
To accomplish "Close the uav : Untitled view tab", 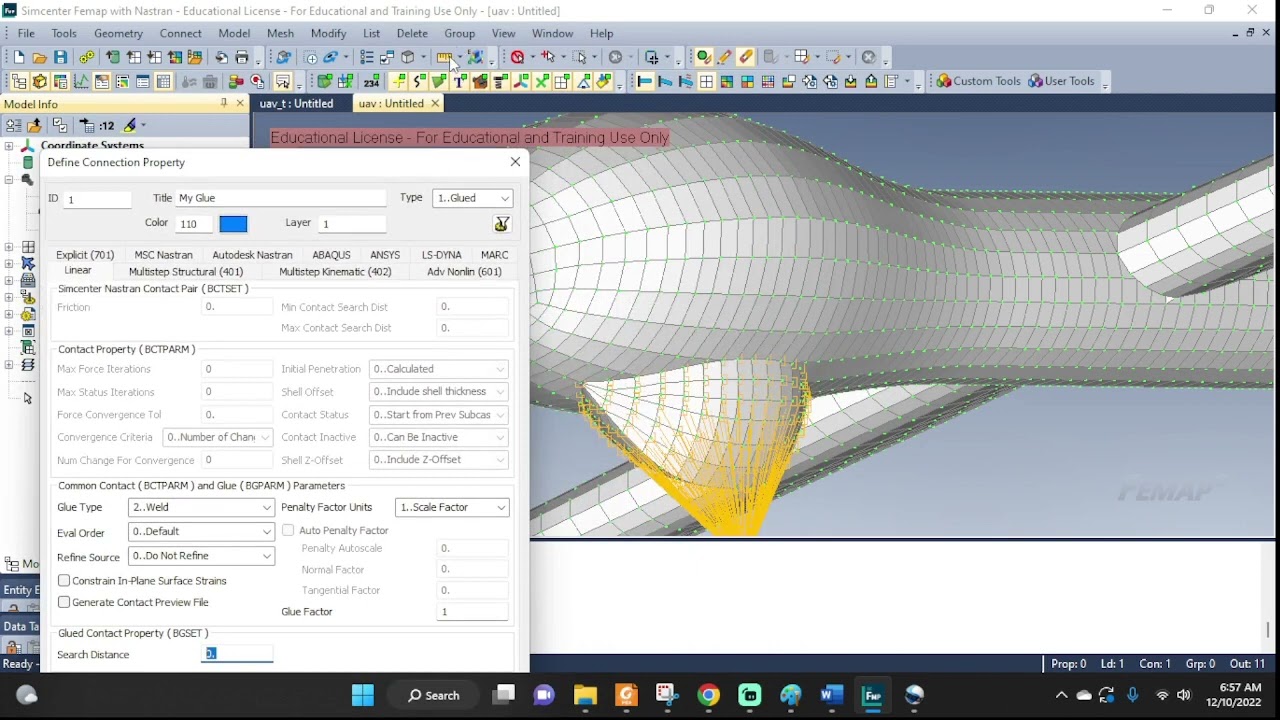I will 435,103.
